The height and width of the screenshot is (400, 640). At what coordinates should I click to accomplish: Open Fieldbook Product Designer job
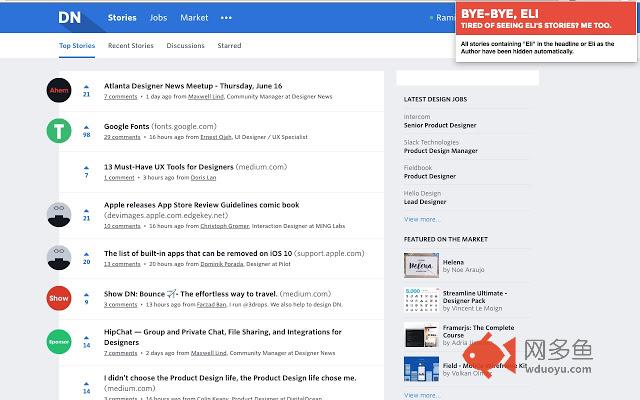point(430,176)
